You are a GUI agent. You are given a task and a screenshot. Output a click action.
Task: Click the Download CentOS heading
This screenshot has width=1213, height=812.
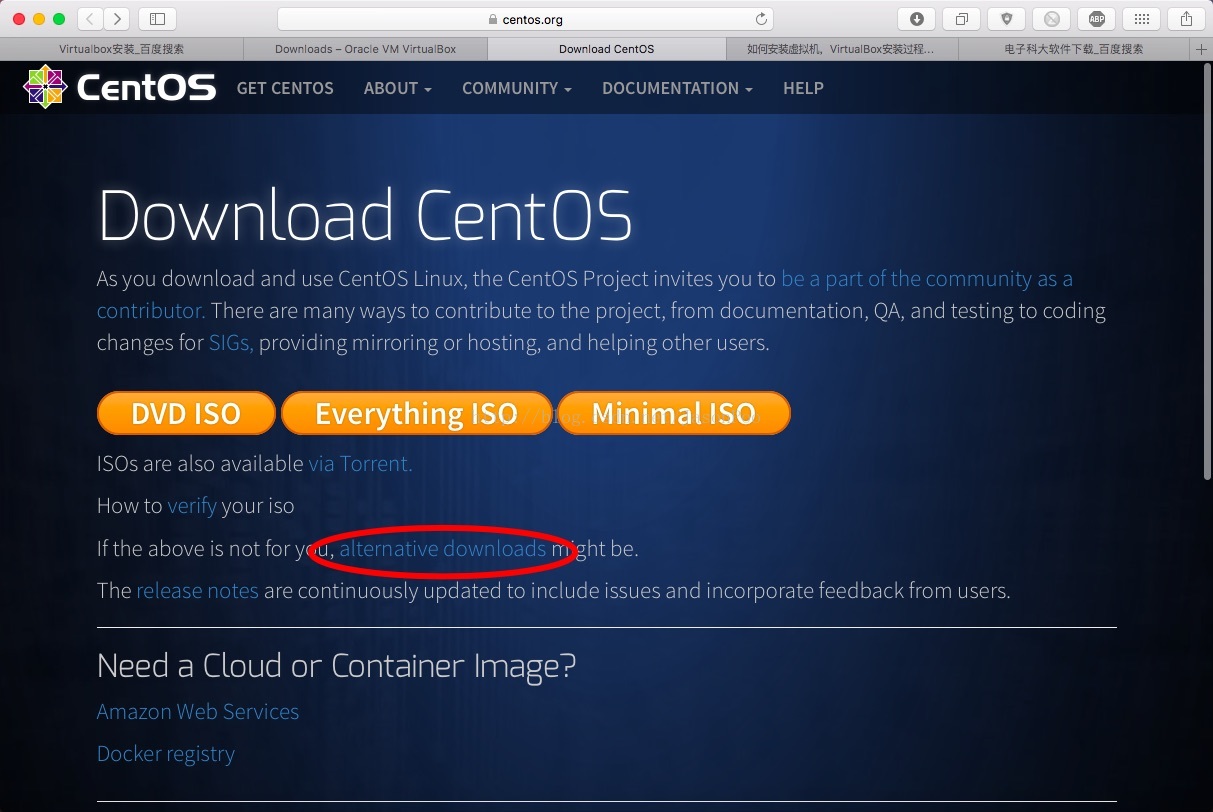click(365, 214)
